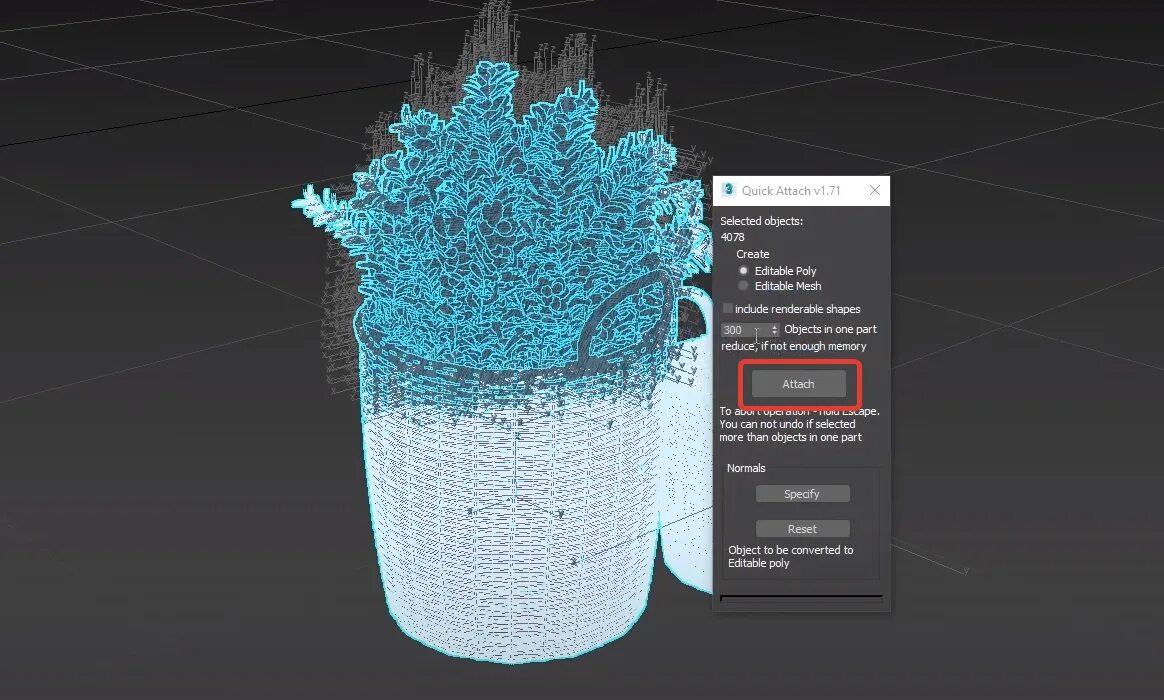Click the Quick Attach v1.71 title text
Viewport: 1164px width, 700px height.
pos(791,191)
